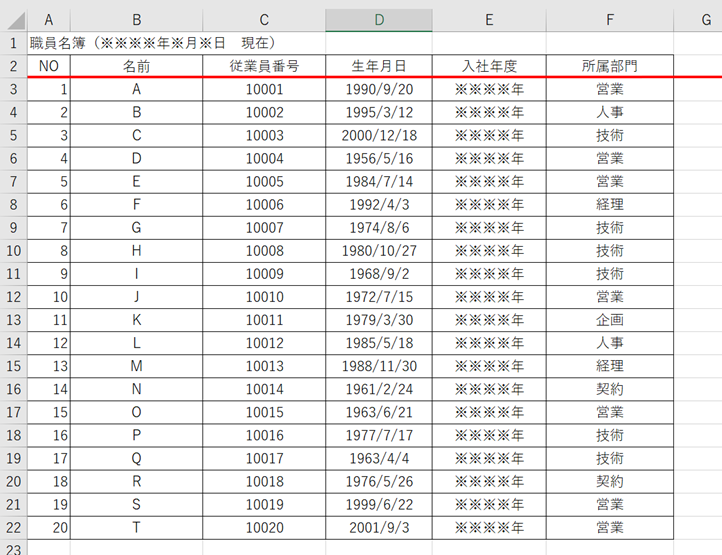Click column G header
722x555 pixels.
pos(705,20)
